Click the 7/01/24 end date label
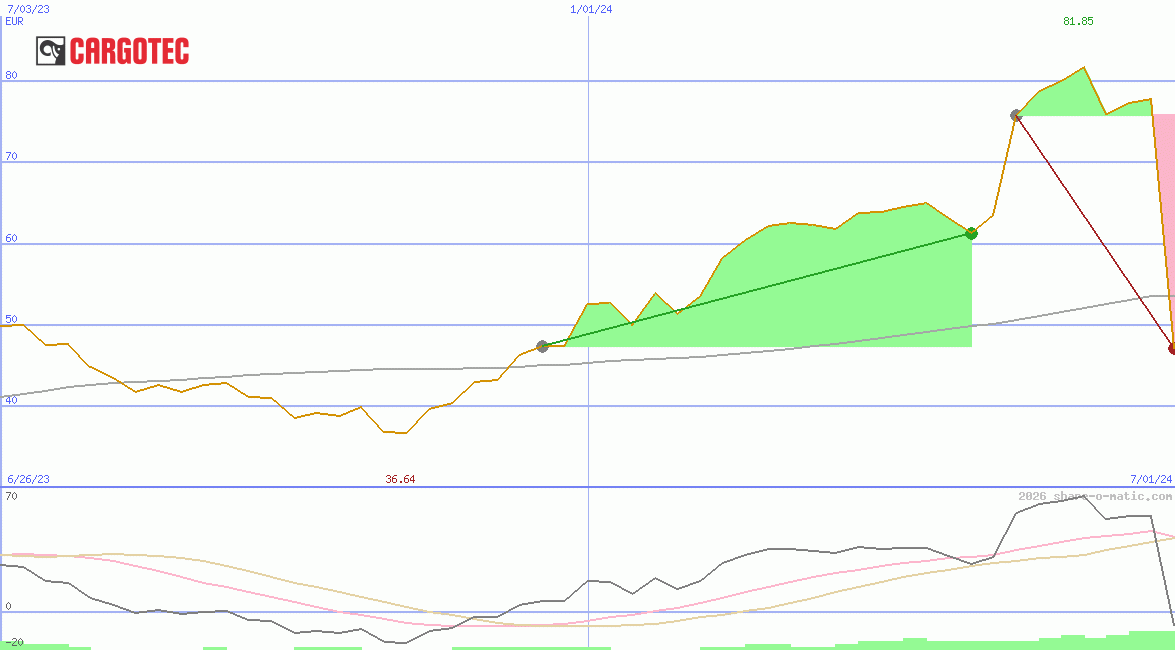Viewport: 1175px width, 650px height. pyautogui.click(x=1151, y=479)
